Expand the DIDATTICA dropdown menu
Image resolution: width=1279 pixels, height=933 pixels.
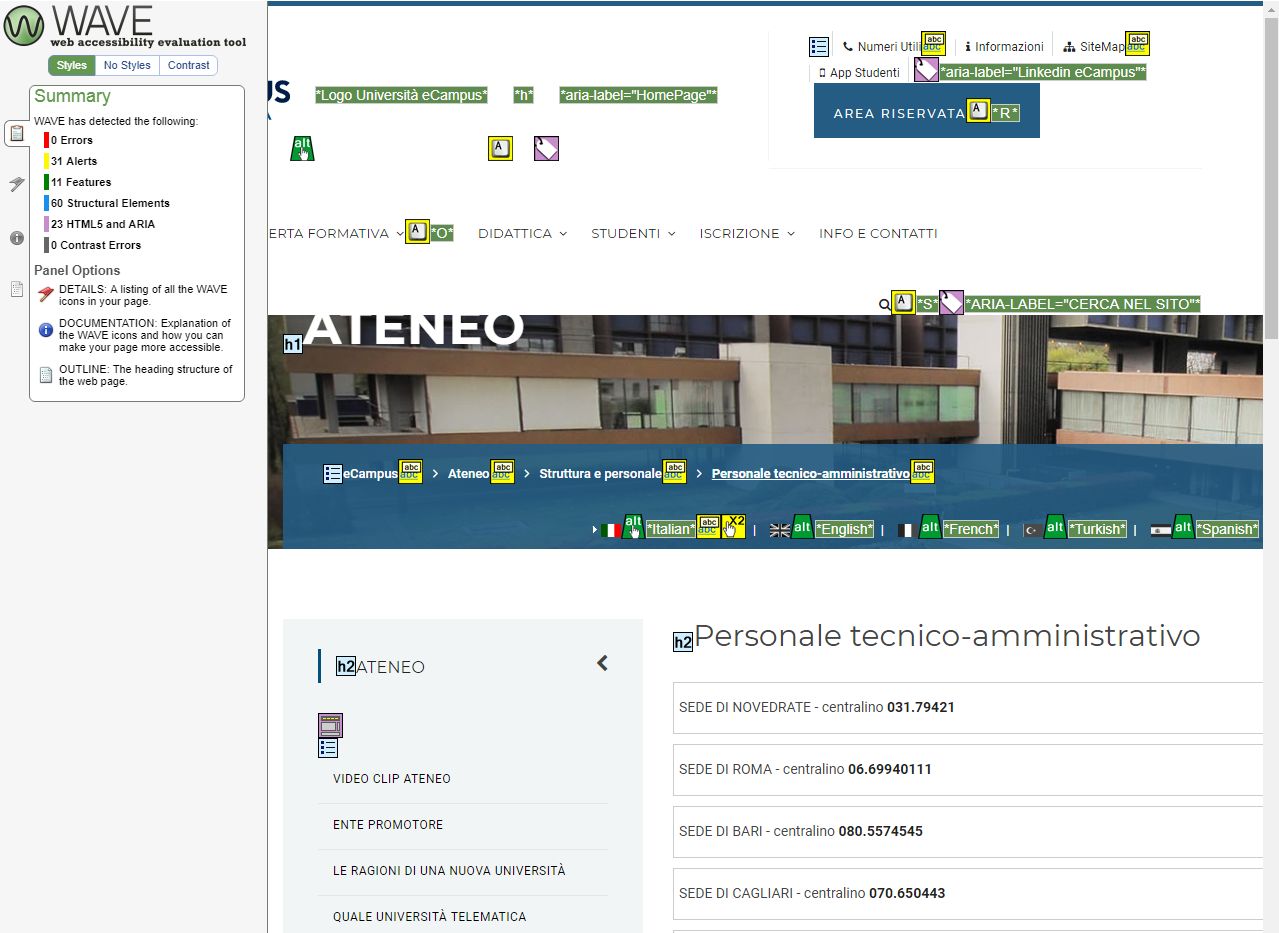(522, 234)
